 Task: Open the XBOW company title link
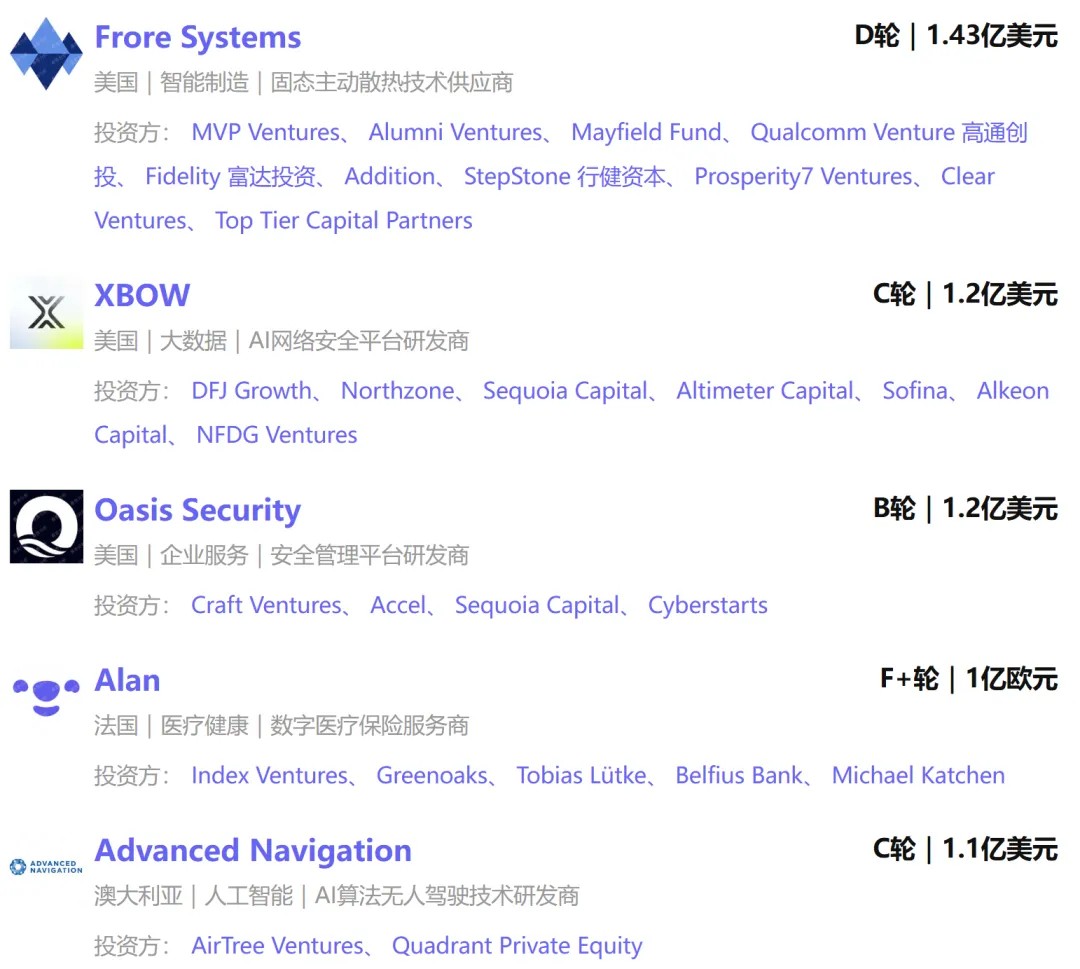click(142, 295)
